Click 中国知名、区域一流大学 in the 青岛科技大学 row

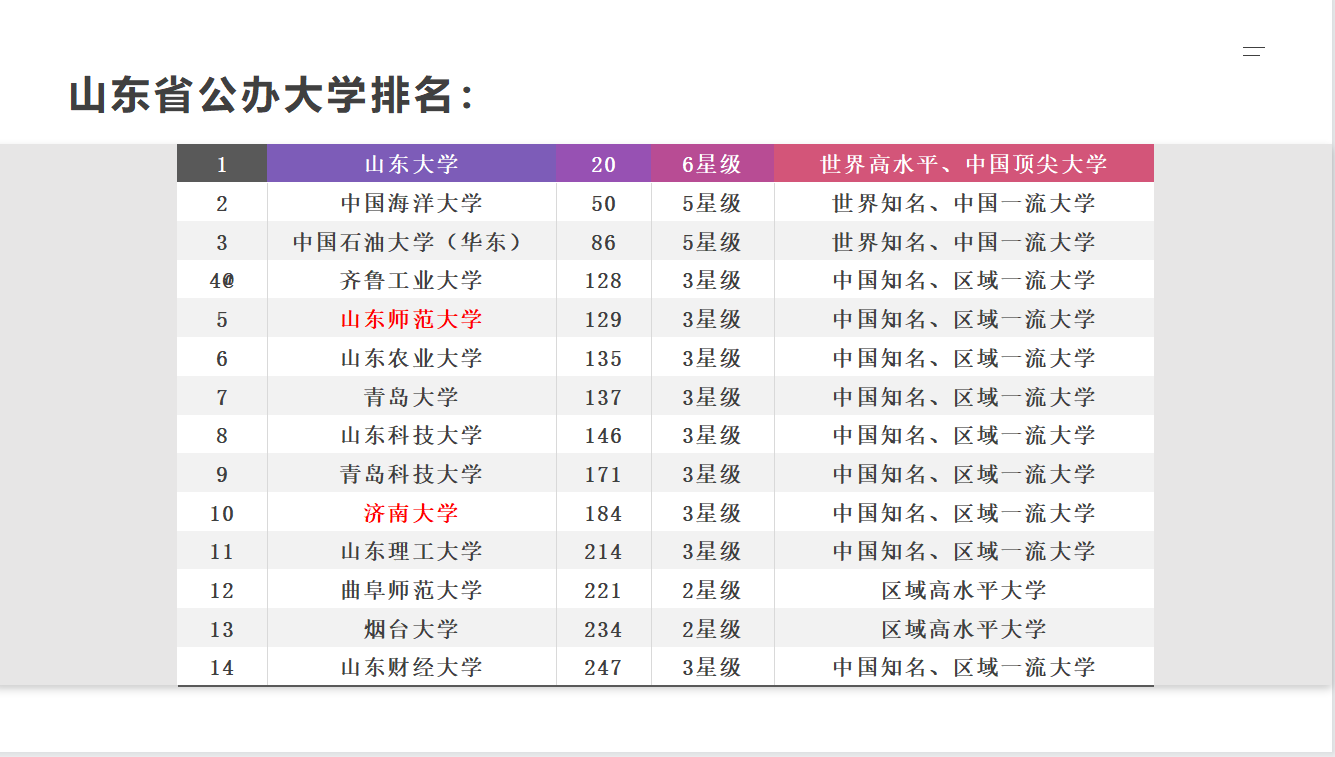coord(964,474)
